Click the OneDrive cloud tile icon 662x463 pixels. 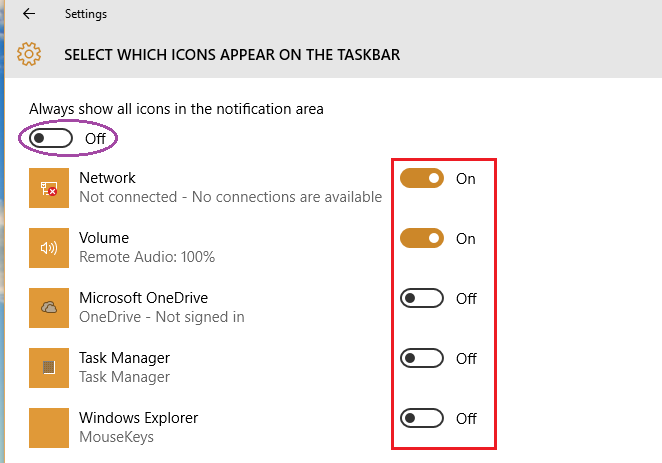coord(49,308)
